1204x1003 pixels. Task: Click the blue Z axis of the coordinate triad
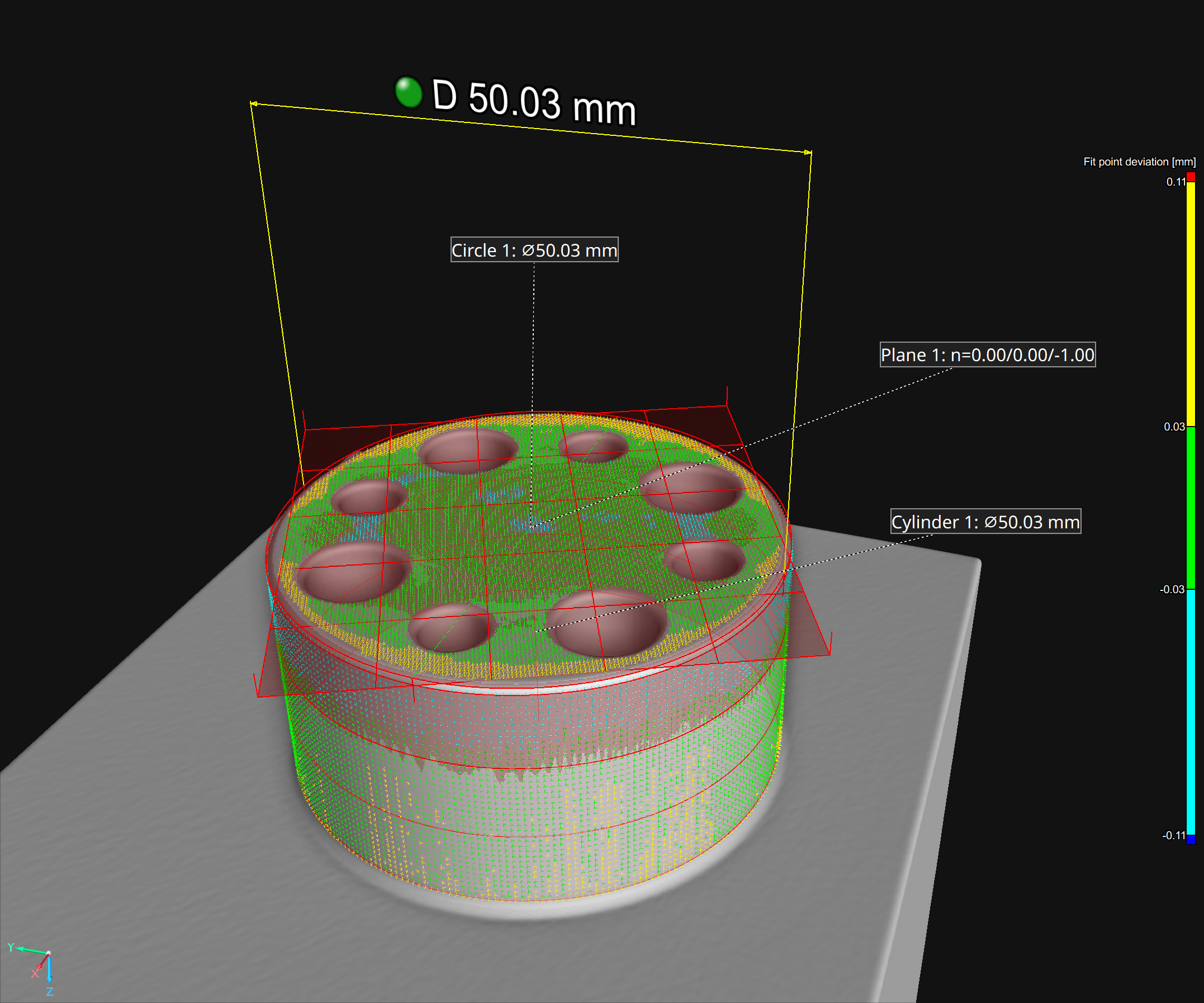[x=49, y=970]
